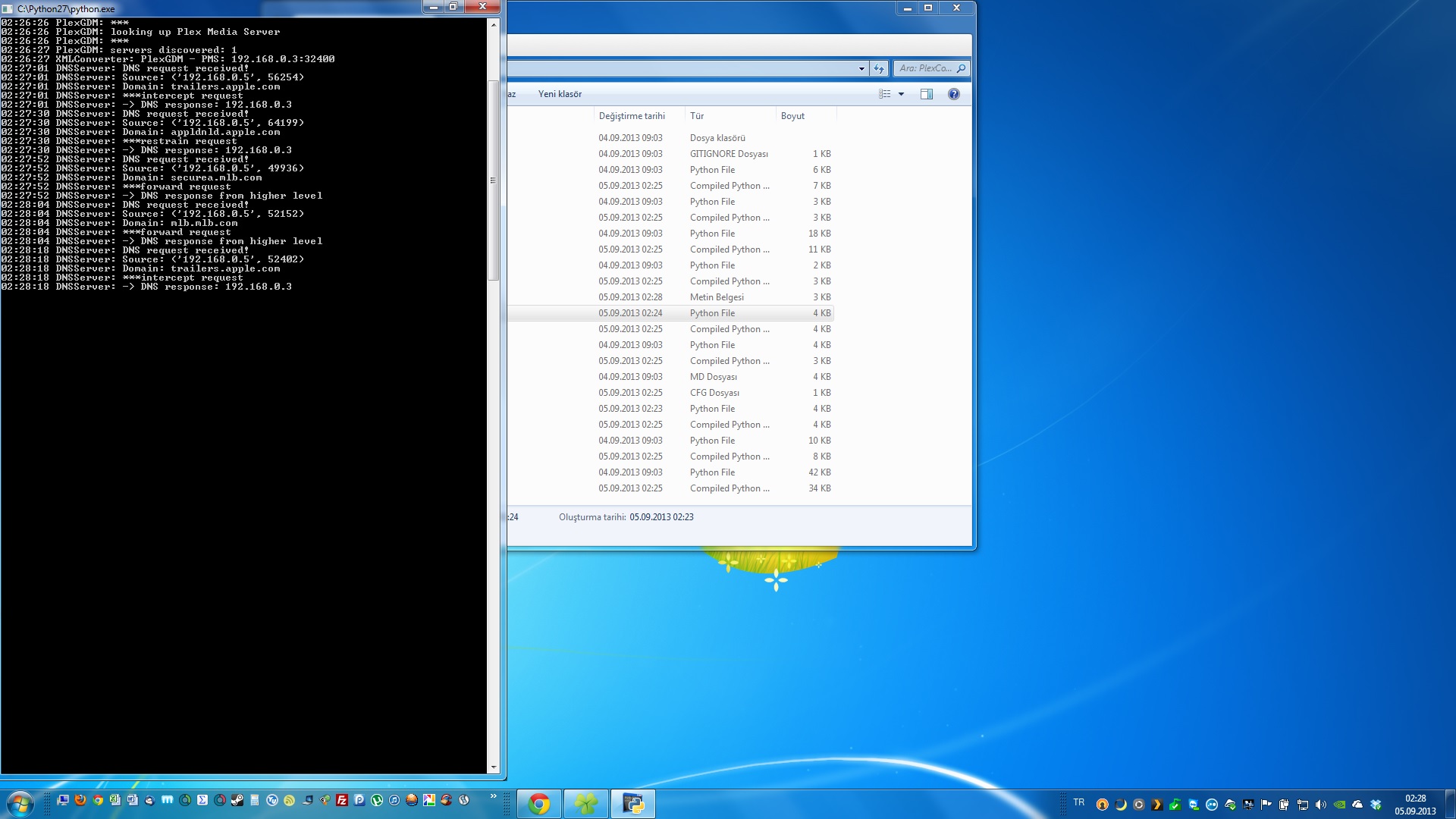
Task: Launch uTorrent from the quick launch bar
Action: 377,800
